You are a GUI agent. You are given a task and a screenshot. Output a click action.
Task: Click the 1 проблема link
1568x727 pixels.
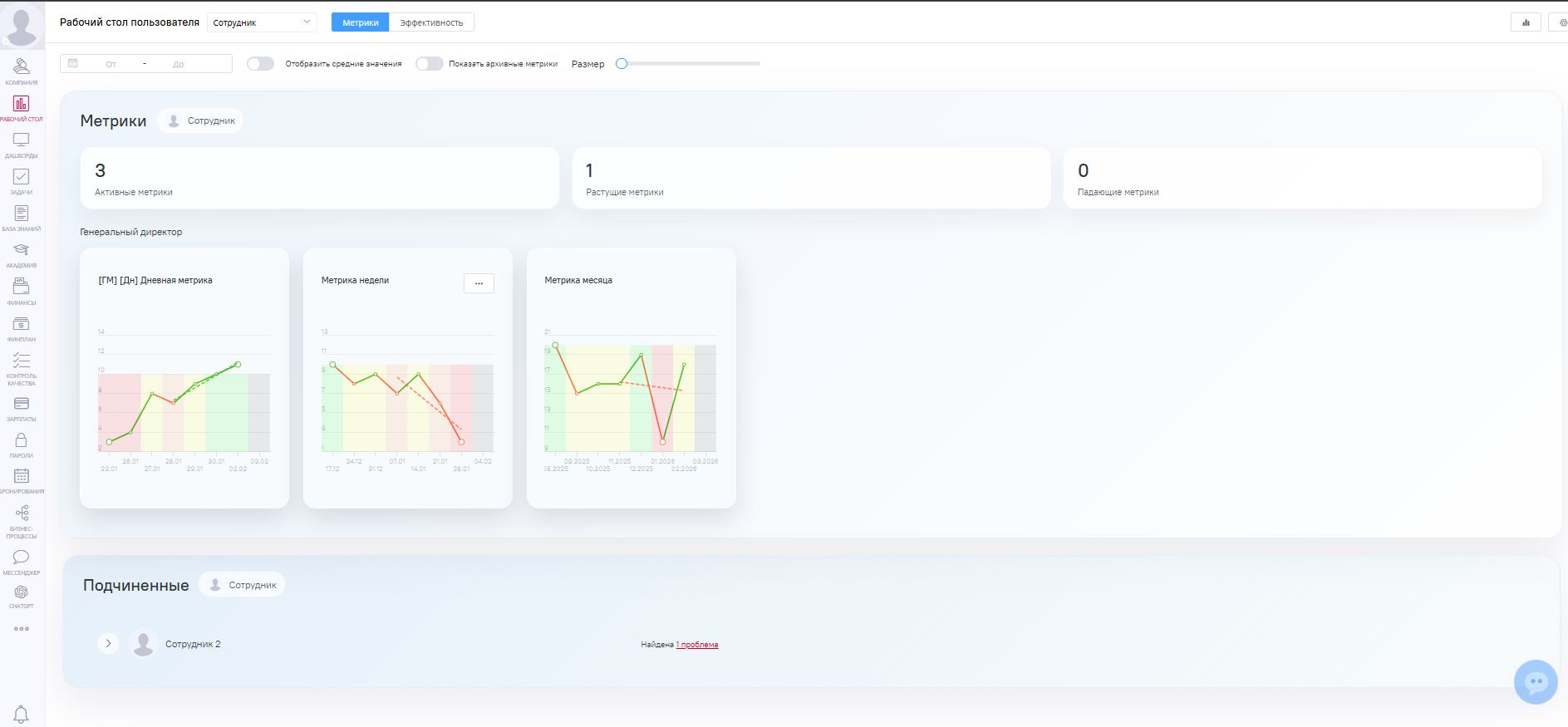(697, 645)
